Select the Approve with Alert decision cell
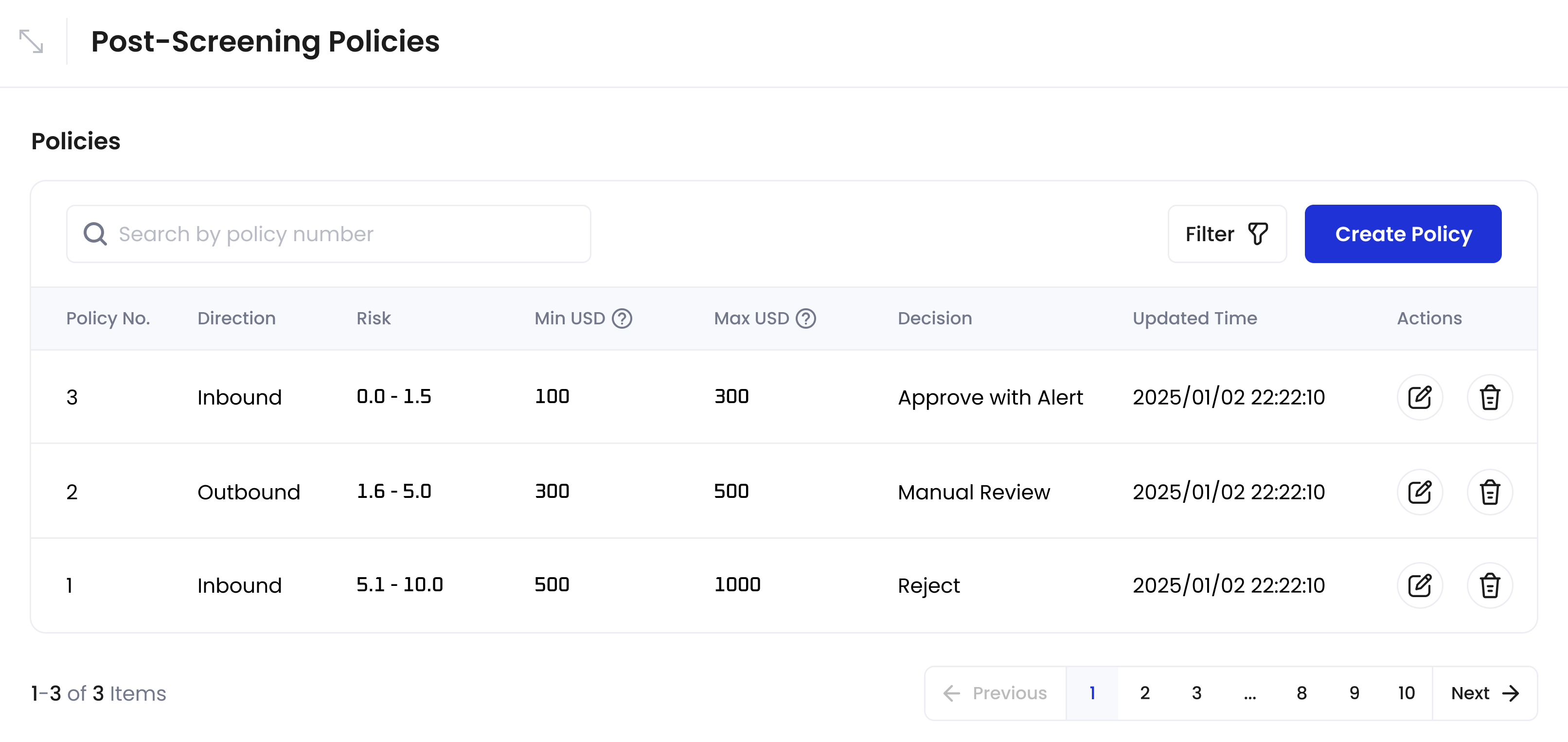 coord(990,397)
